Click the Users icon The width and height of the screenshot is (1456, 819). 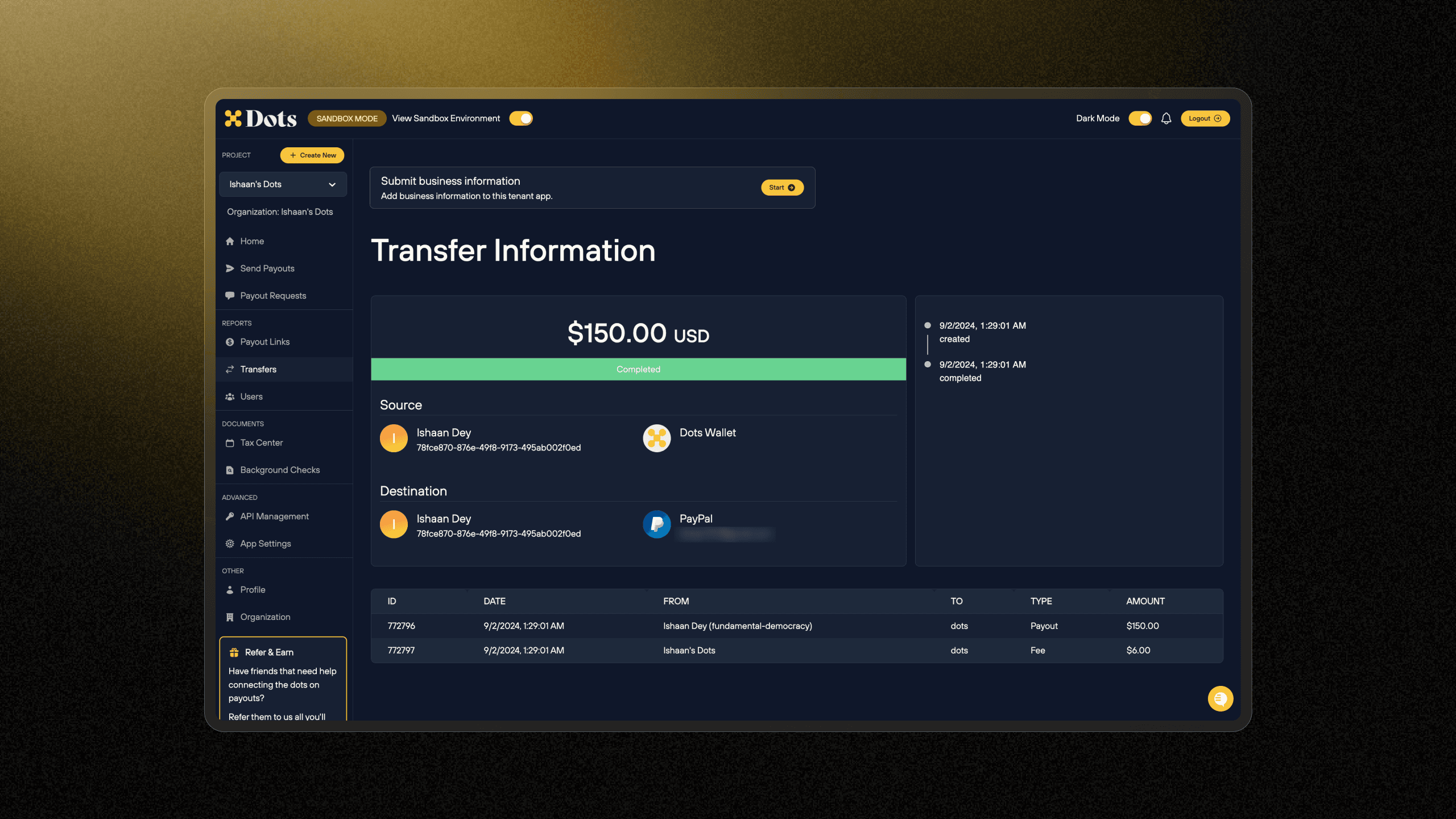coord(230,396)
